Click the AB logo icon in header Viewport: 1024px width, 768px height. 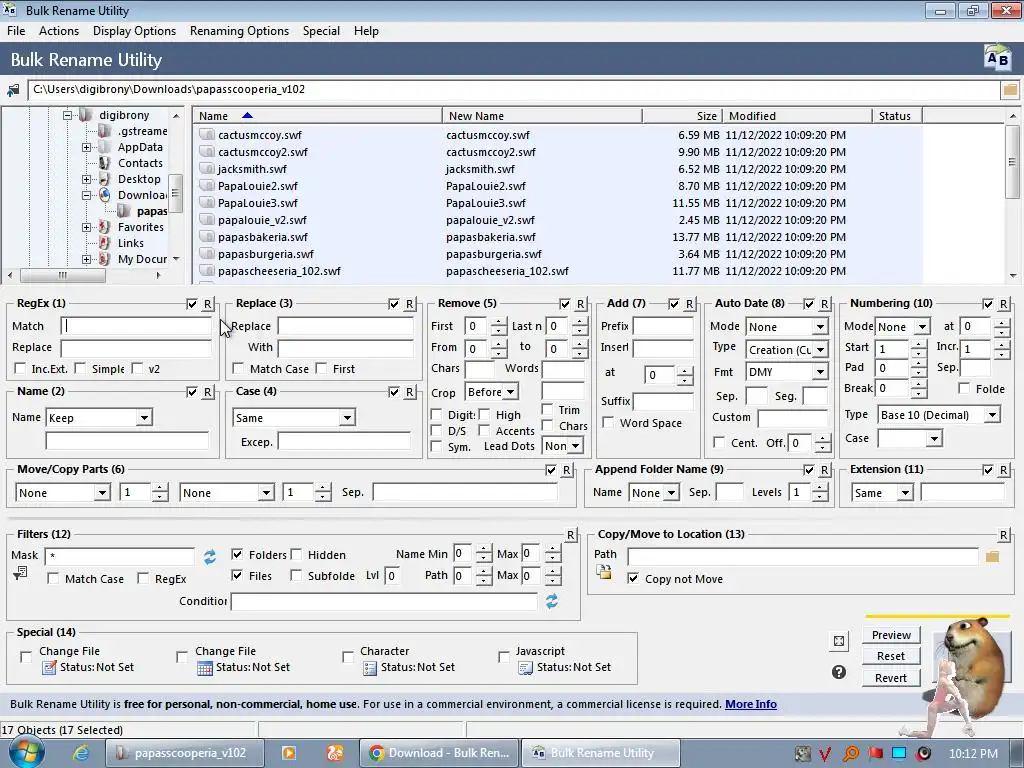(997, 59)
